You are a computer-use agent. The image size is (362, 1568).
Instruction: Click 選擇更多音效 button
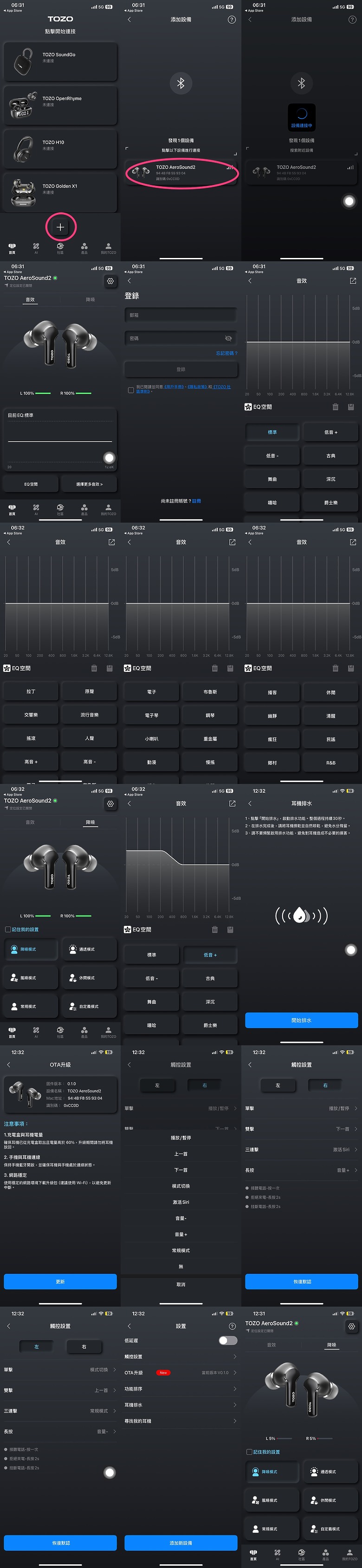(x=89, y=484)
